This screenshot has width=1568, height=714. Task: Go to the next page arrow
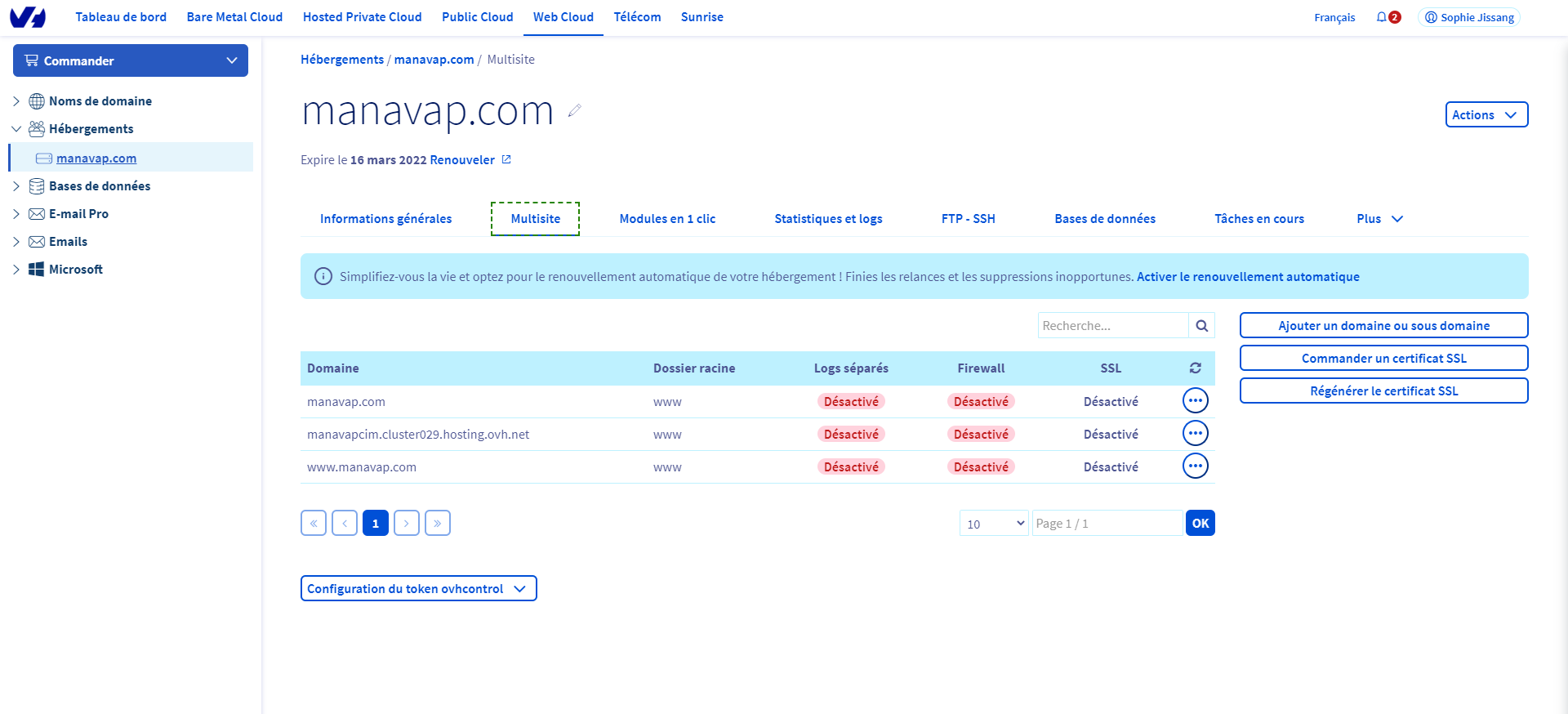[x=407, y=523]
